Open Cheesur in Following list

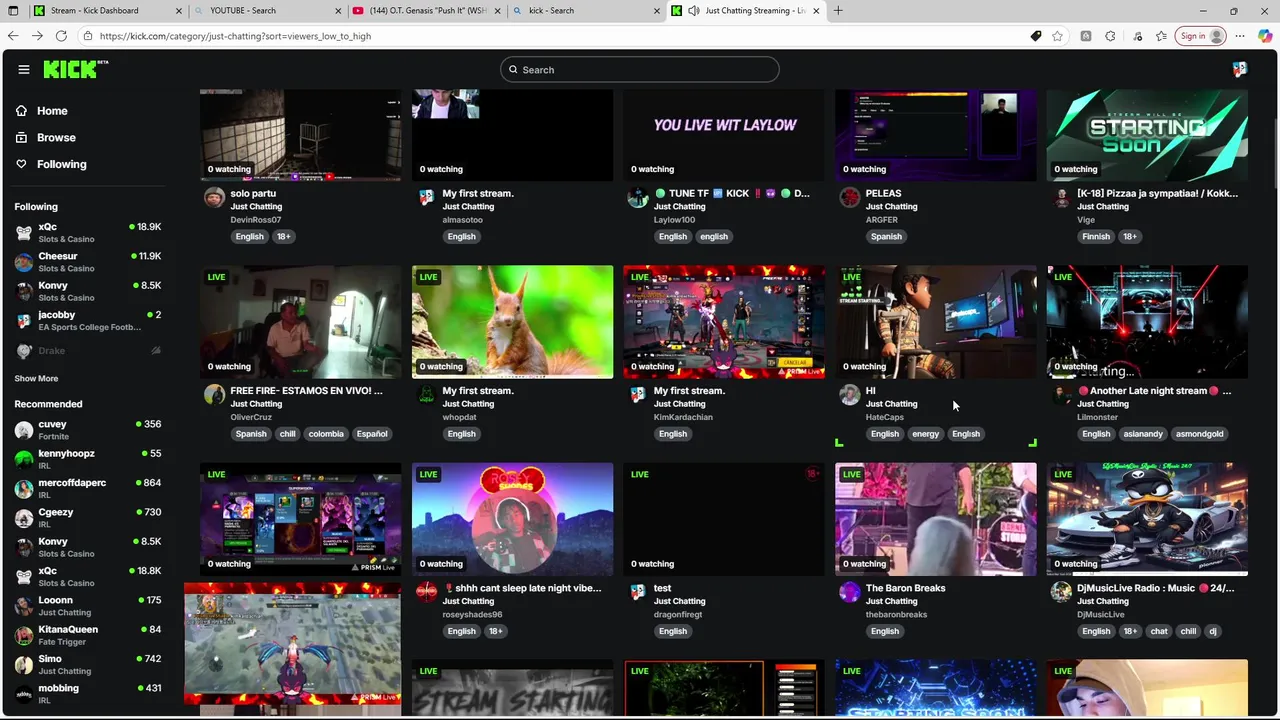pyautogui.click(x=88, y=262)
